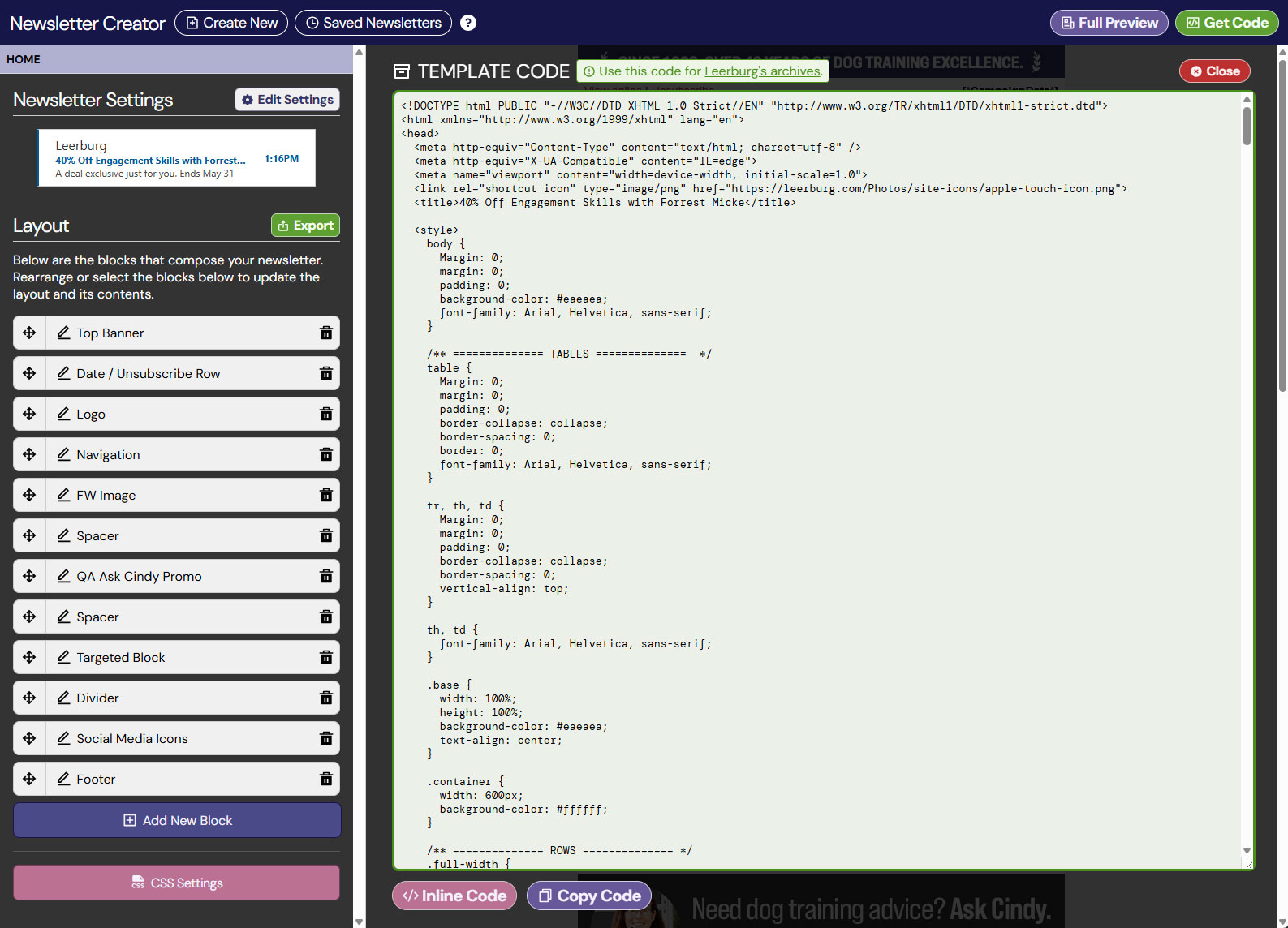The height and width of the screenshot is (928, 1288).
Task: Click the Newsletter Creator title
Action: click(x=88, y=24)
